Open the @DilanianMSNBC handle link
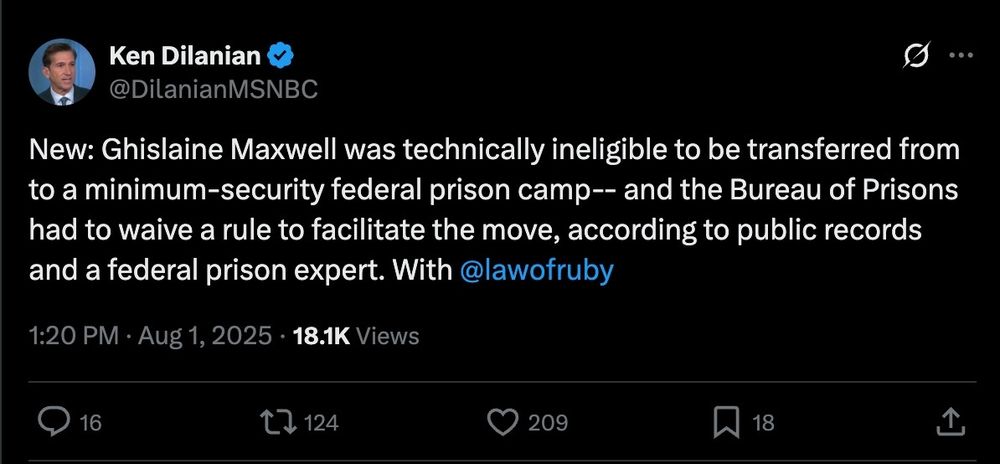Viewport: 1000px width, 464px height. click(213, 89)
